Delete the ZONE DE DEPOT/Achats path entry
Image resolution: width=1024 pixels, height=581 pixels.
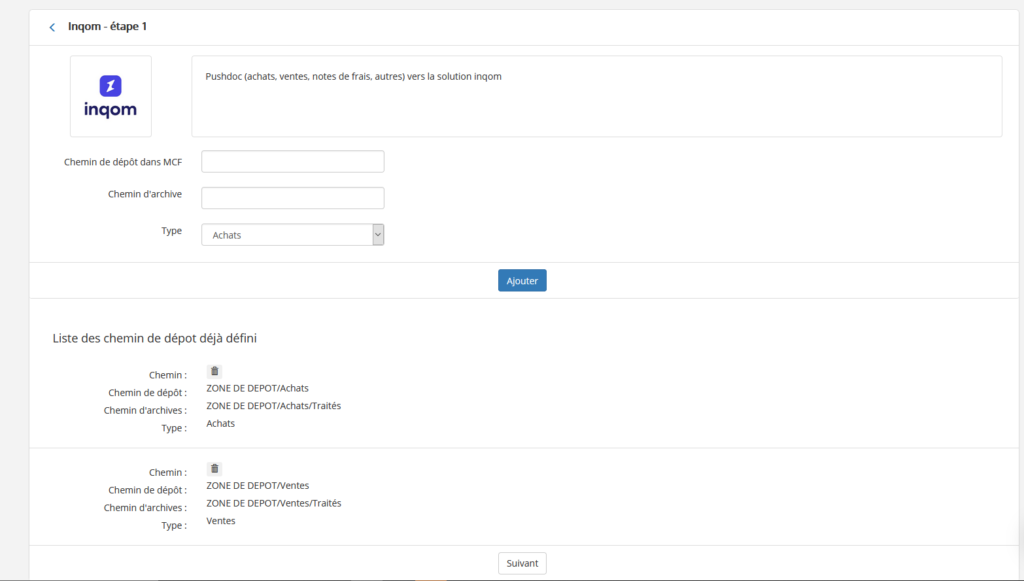214,371
